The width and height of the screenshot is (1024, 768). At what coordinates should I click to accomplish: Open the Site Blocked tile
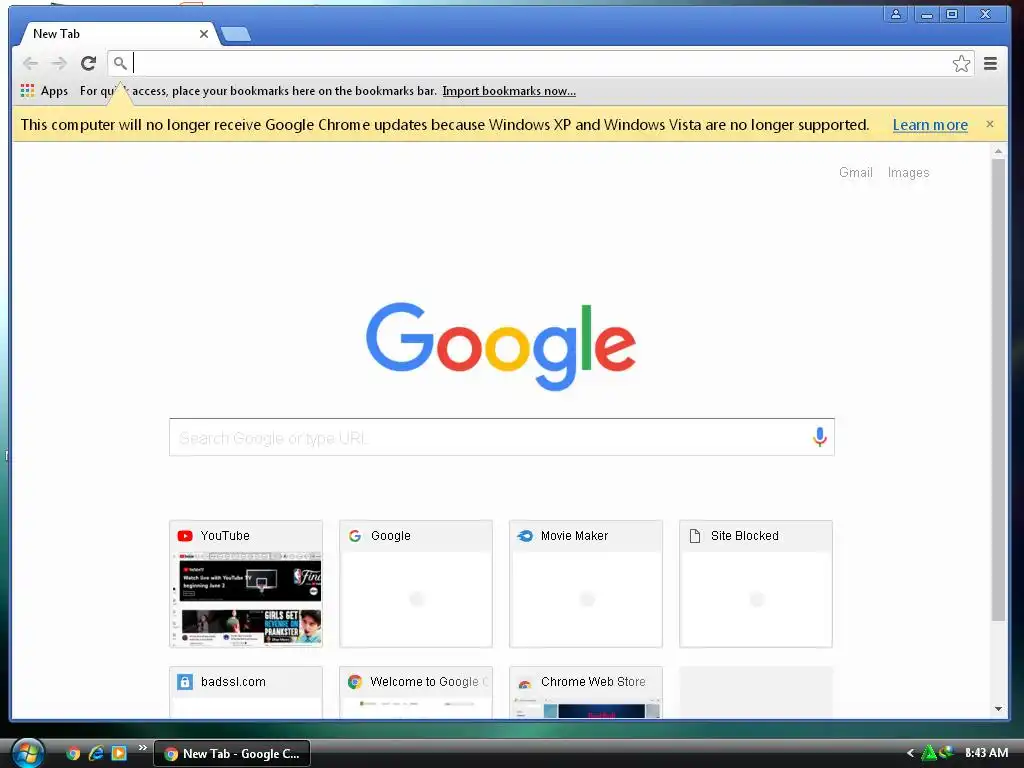point(756,584)
